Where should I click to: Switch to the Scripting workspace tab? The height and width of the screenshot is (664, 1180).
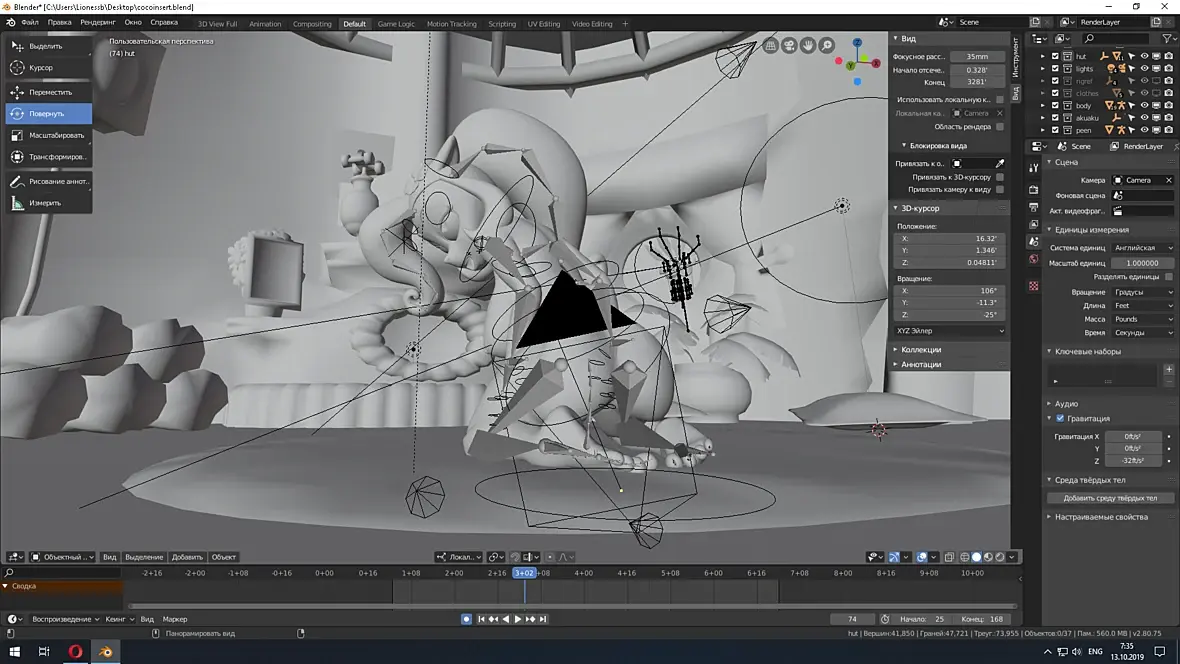[502, 24]
